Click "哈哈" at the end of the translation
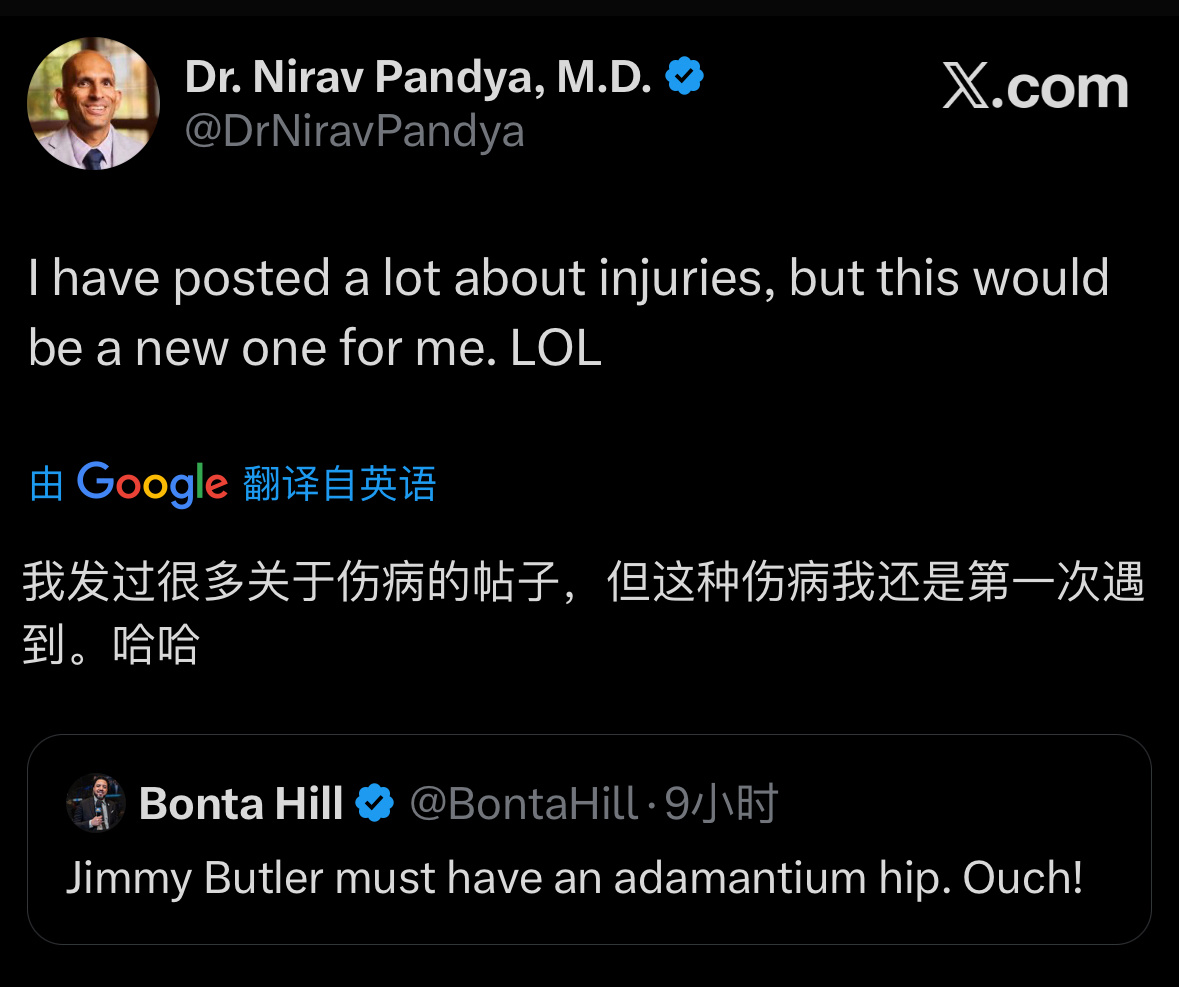This screenshot has width=1179, height=987. 155,647
